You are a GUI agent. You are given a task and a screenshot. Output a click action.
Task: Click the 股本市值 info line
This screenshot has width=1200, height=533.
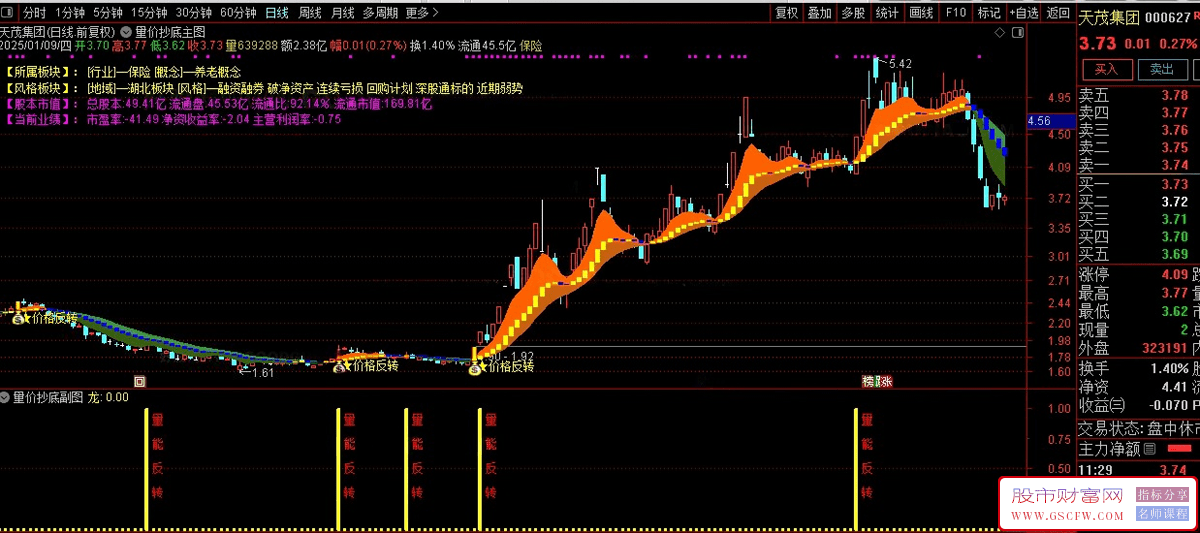point(217,103)
